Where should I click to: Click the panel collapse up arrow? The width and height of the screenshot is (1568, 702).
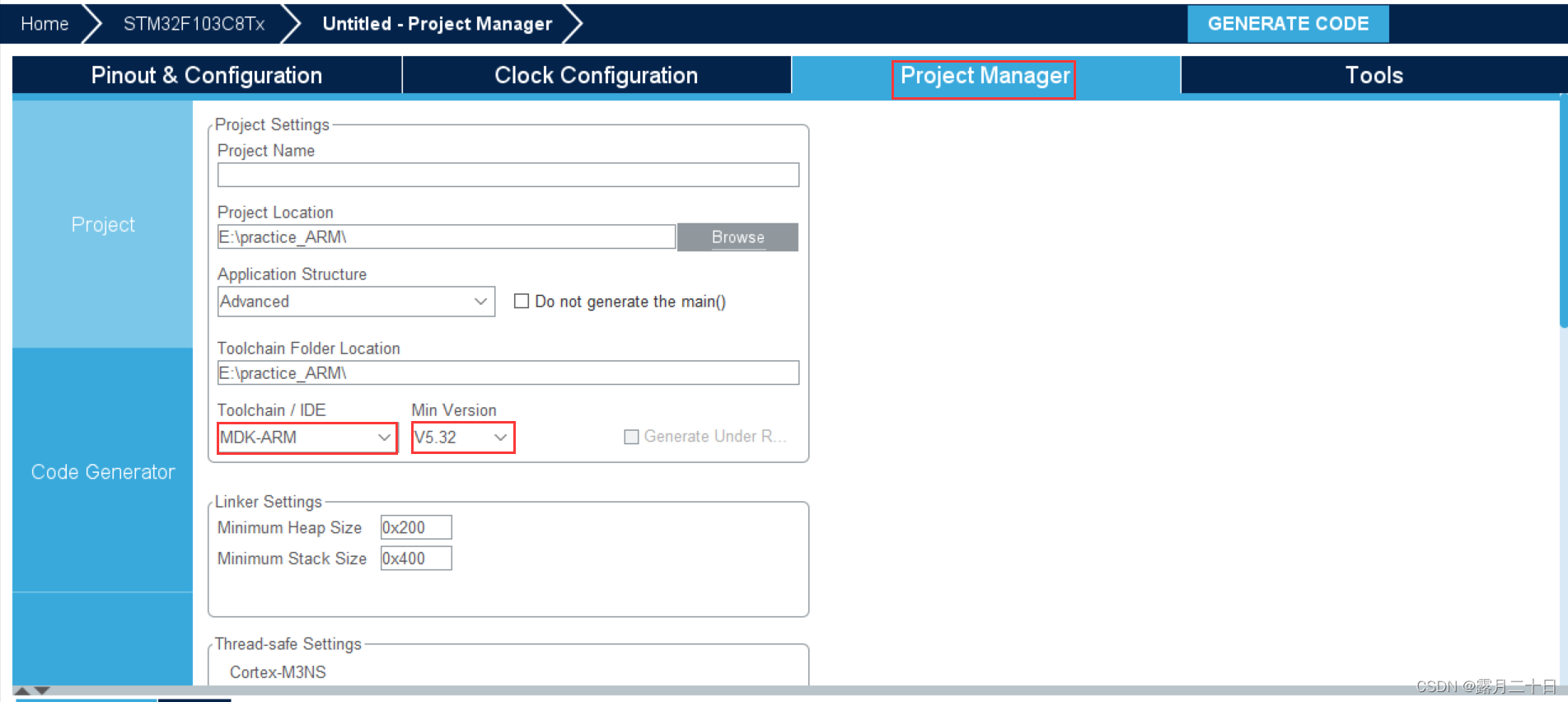pyautogui.click(x=23, y=690)
